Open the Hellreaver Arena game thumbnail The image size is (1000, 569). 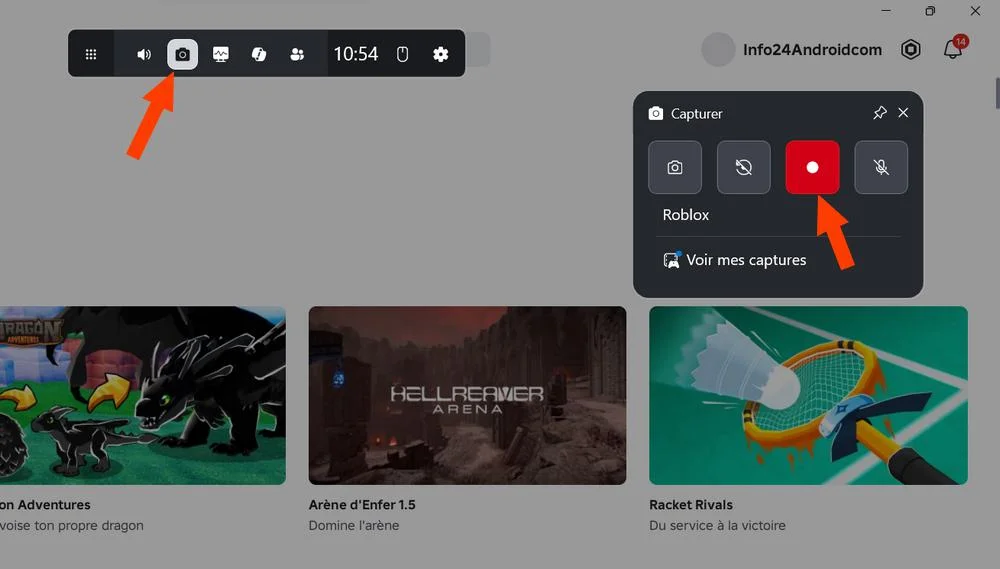point(467,395)
